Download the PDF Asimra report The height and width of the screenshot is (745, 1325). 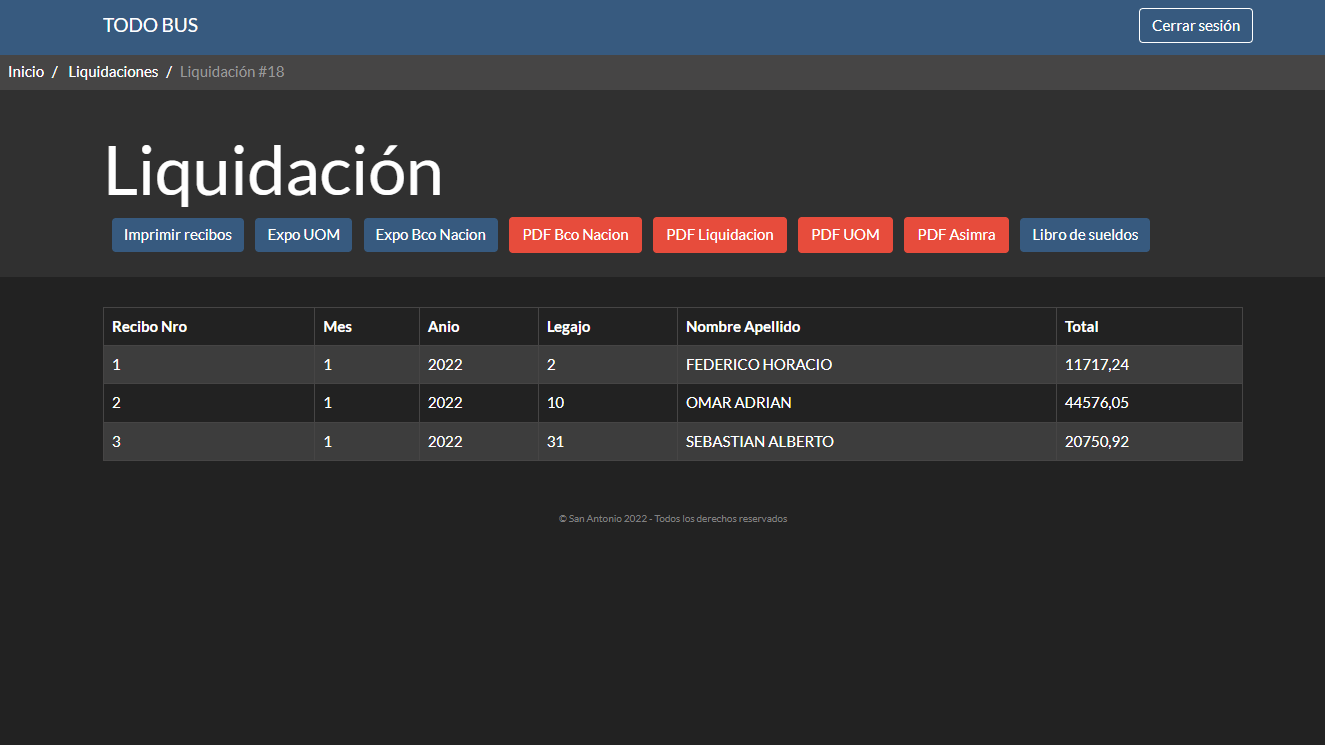(x=956, y=235)
